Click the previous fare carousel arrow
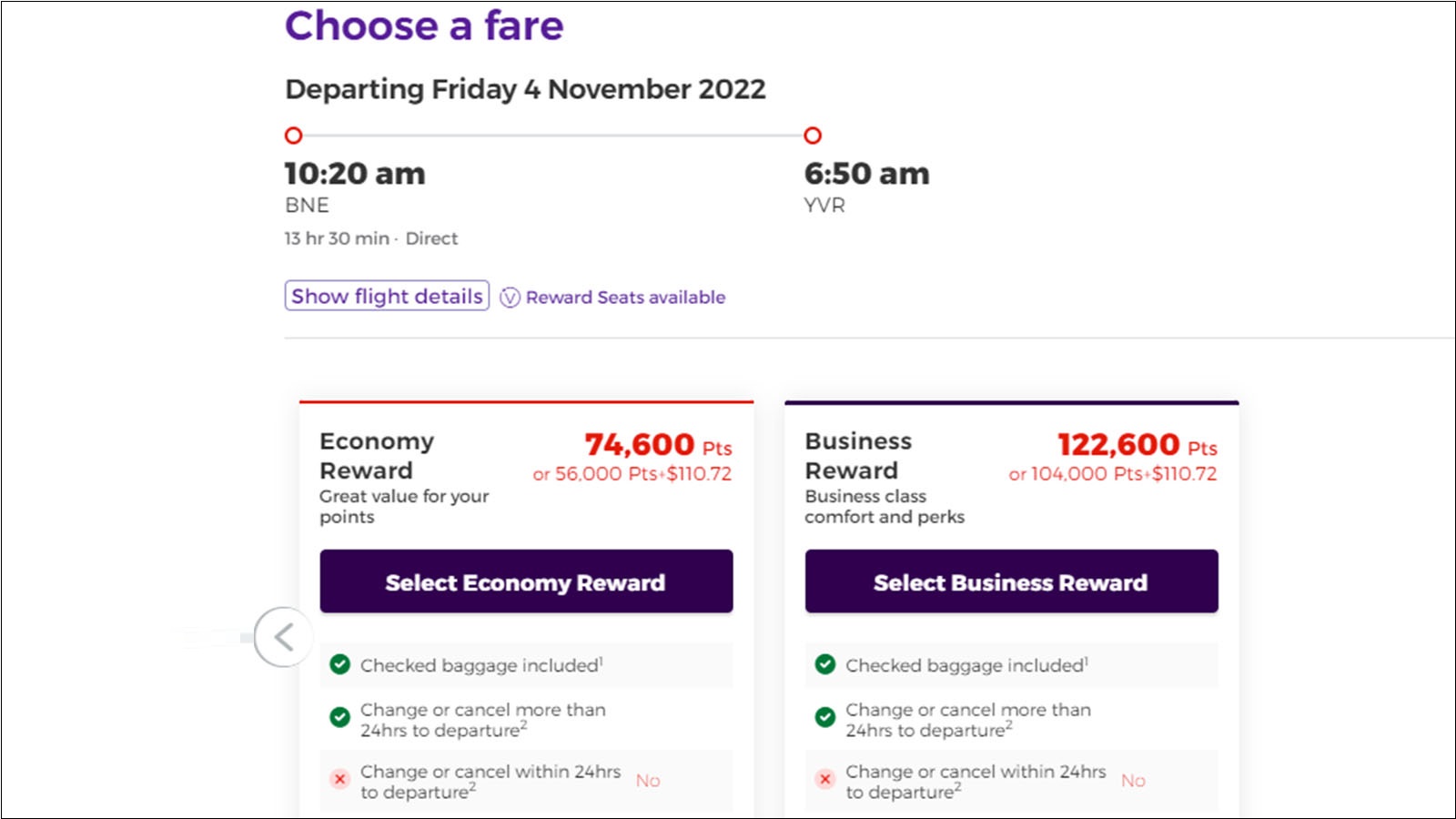 coord(284,637)
